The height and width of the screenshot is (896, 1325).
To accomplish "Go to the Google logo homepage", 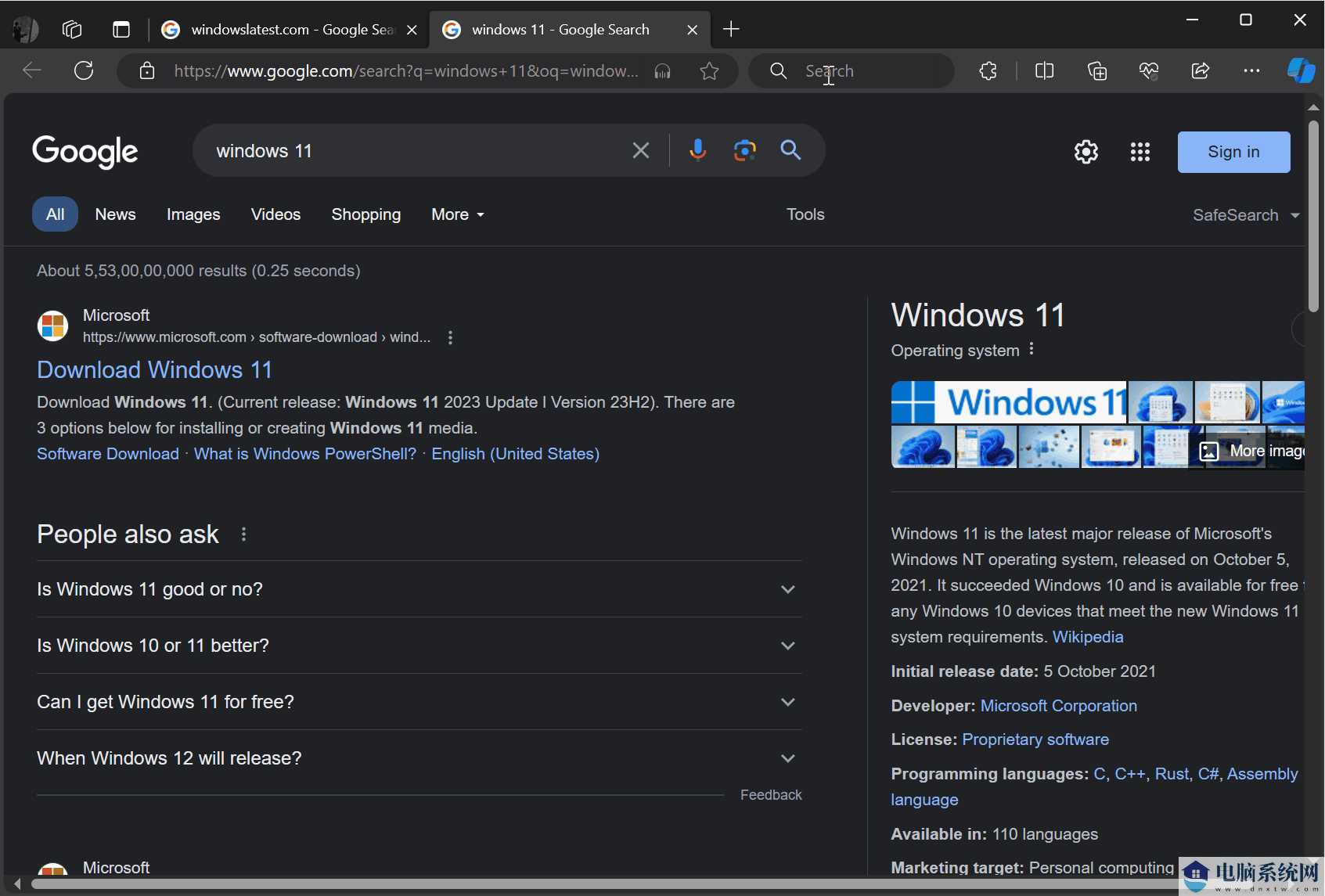I will pos(85,152).
